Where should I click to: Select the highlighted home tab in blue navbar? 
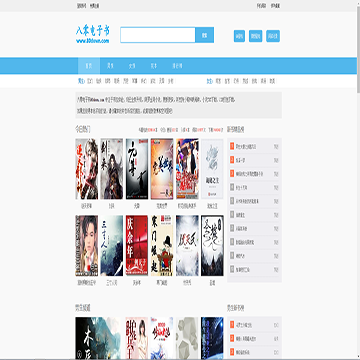[89, 66]
